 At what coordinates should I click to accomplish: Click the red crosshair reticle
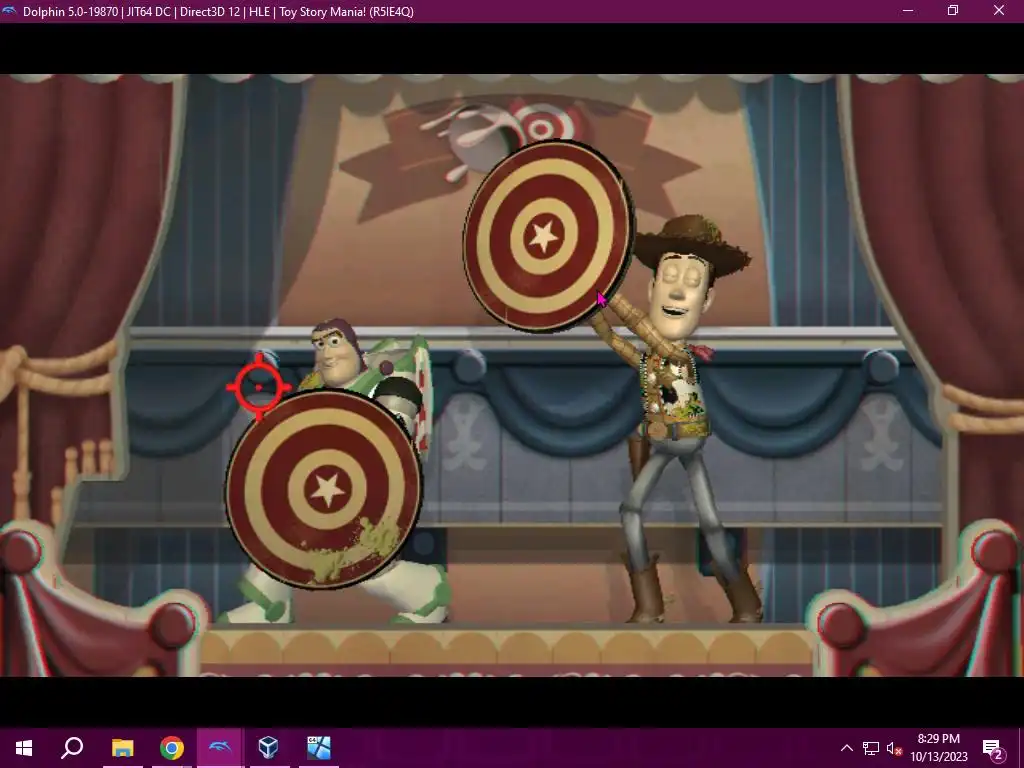coord(259,387)
